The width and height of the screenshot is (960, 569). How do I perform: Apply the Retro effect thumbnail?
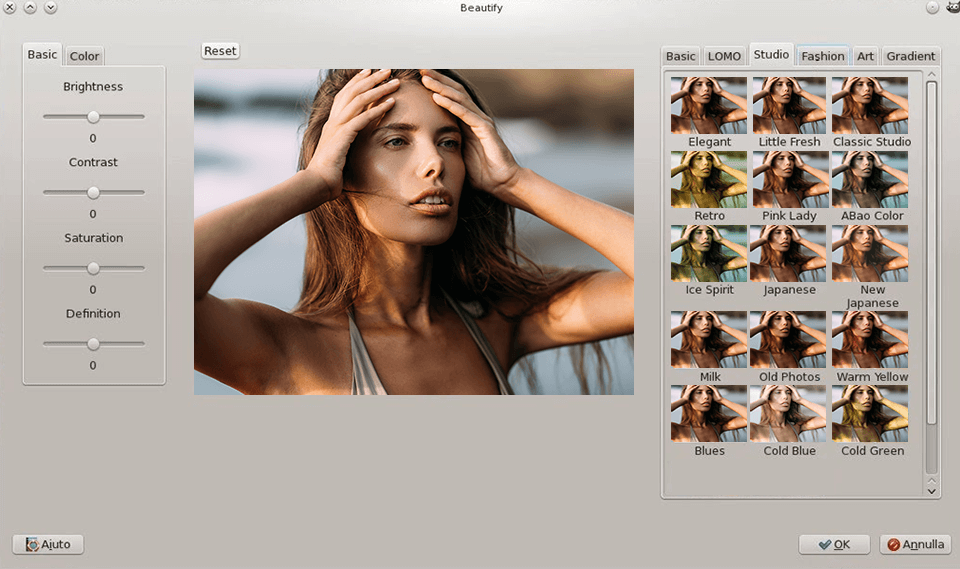[x=708, y=179]
